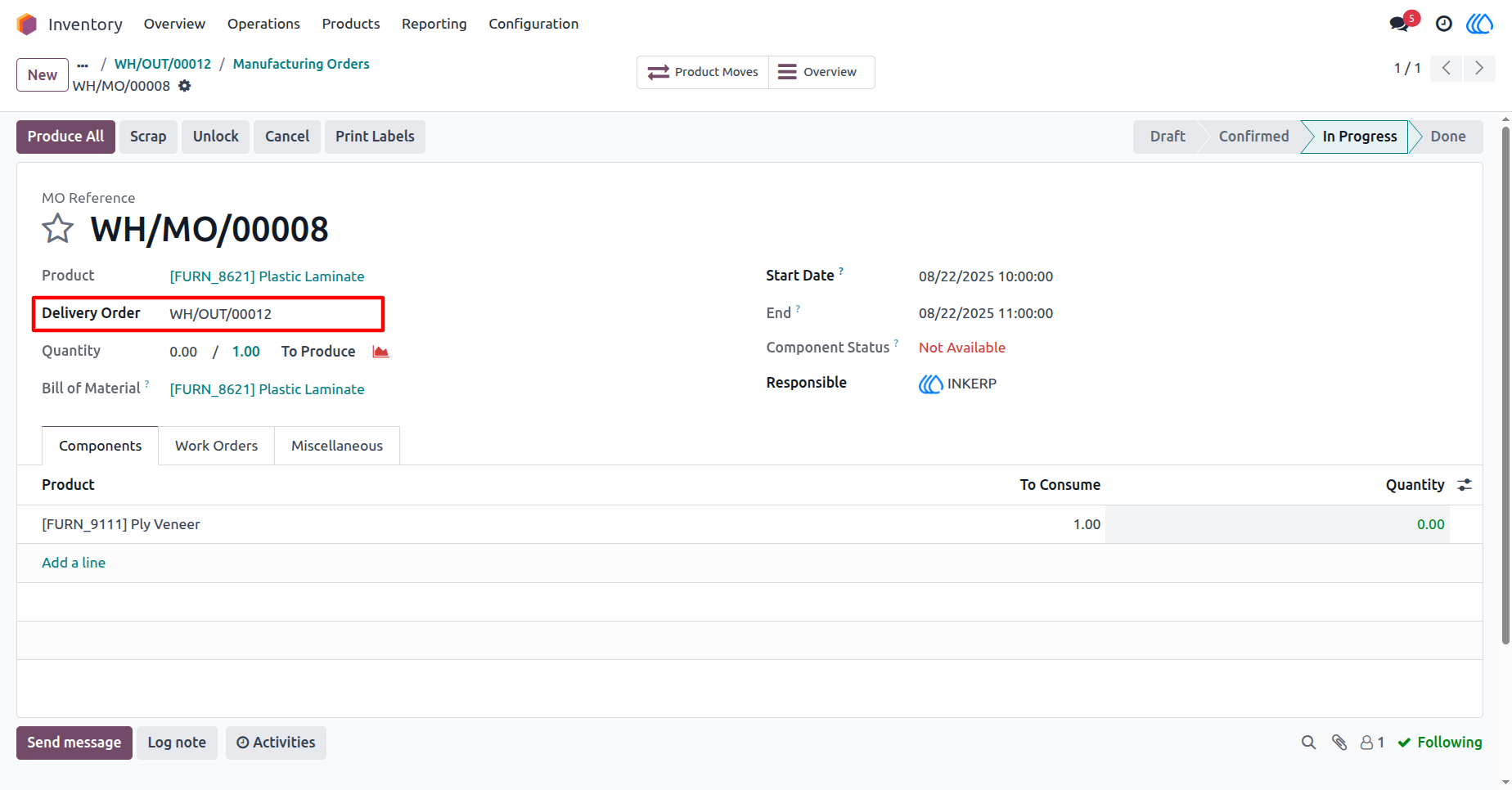
Task: Click Produce All button
Action: point(65,137)
